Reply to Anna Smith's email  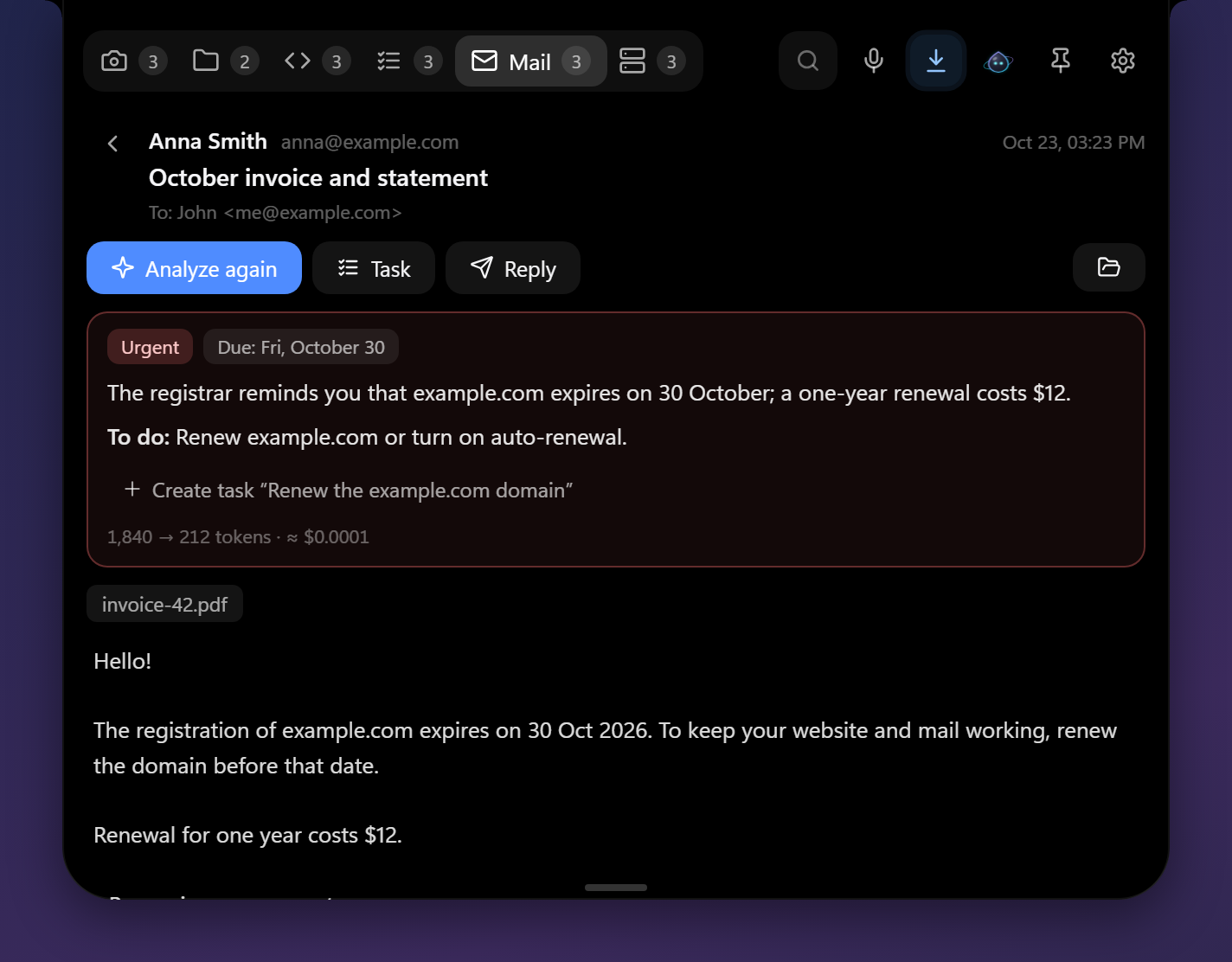[513, 268]
